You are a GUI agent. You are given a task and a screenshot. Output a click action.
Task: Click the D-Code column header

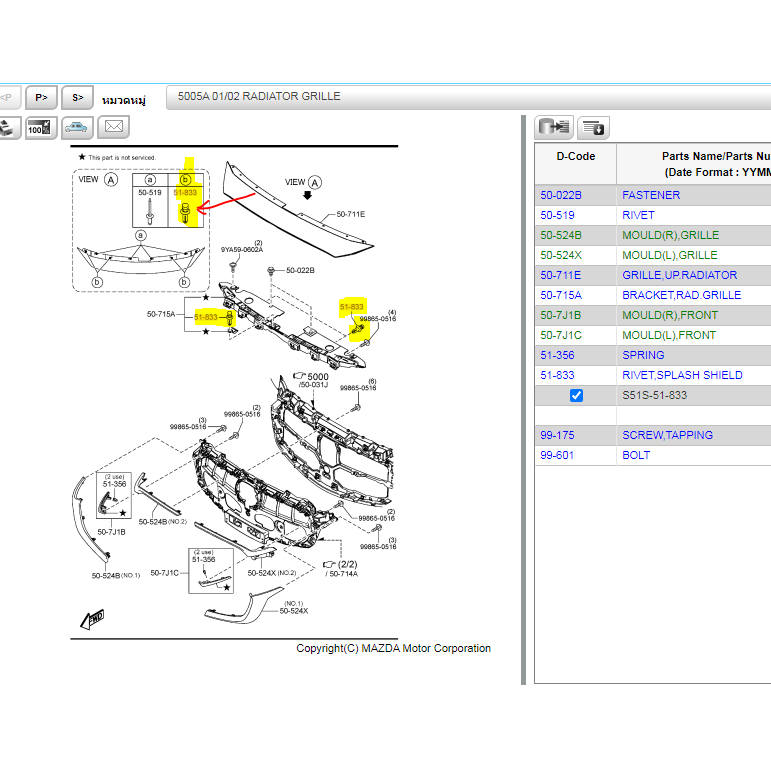pos(575,156)
